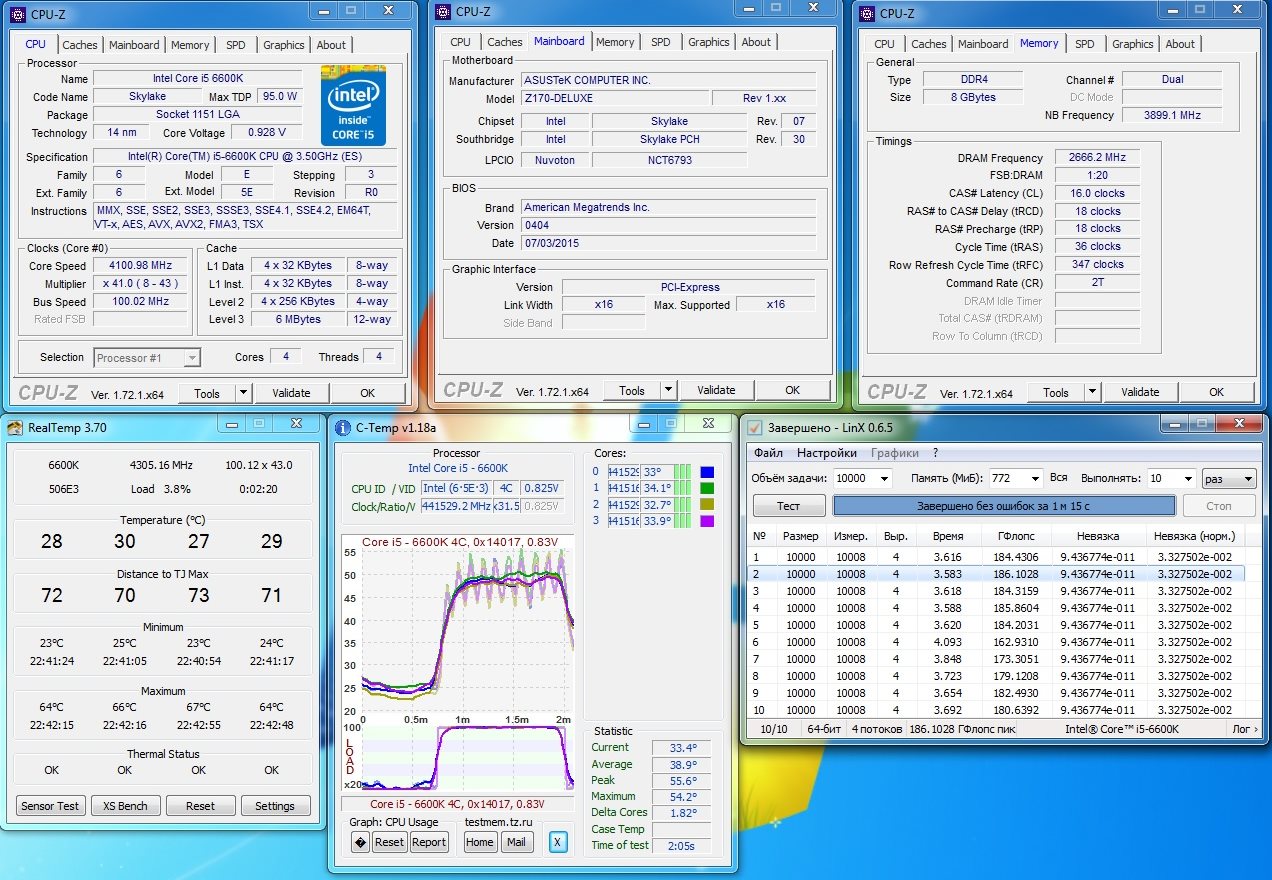Click the CPU-Z icon in Mainboard window
1272x880 pixels.
(443, 12)
